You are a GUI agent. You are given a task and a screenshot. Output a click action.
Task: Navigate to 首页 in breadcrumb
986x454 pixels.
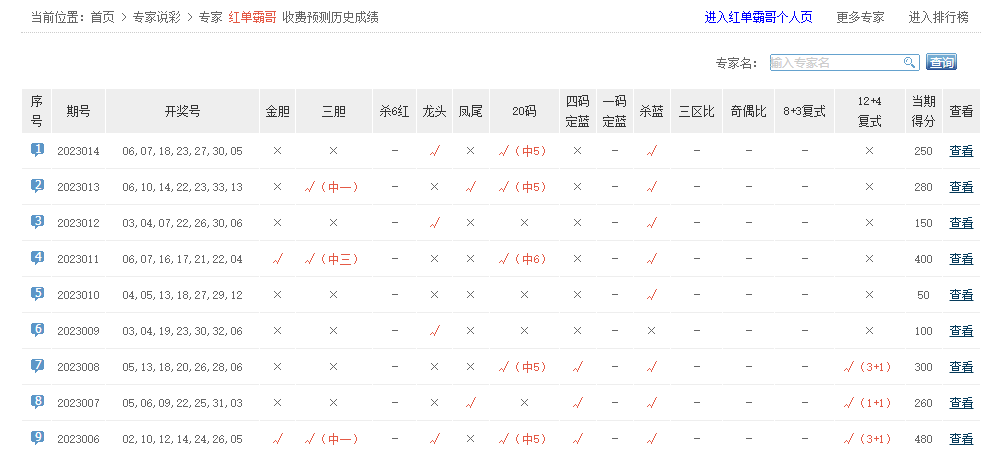click(x=102, y=17)
